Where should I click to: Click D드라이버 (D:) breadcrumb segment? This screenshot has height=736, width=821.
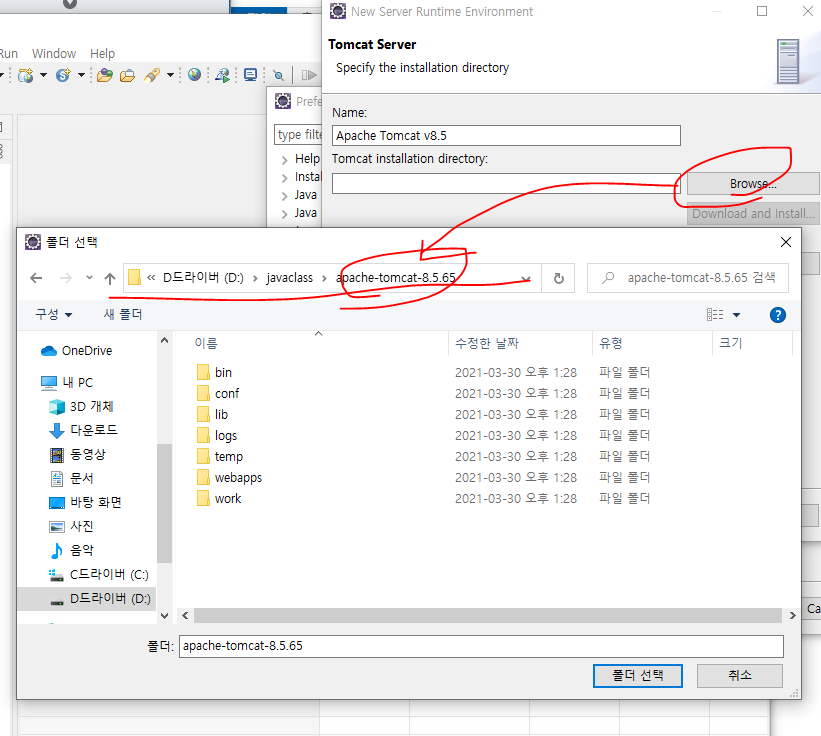(203, 278)
